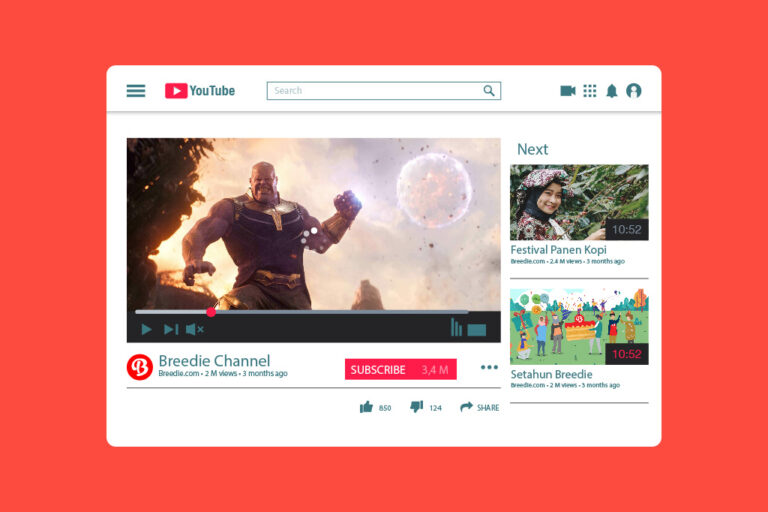Viewport: 768px width, 512px height.
Task: Click metadata under Festival Panen Kopi
Action: (568, 261)
